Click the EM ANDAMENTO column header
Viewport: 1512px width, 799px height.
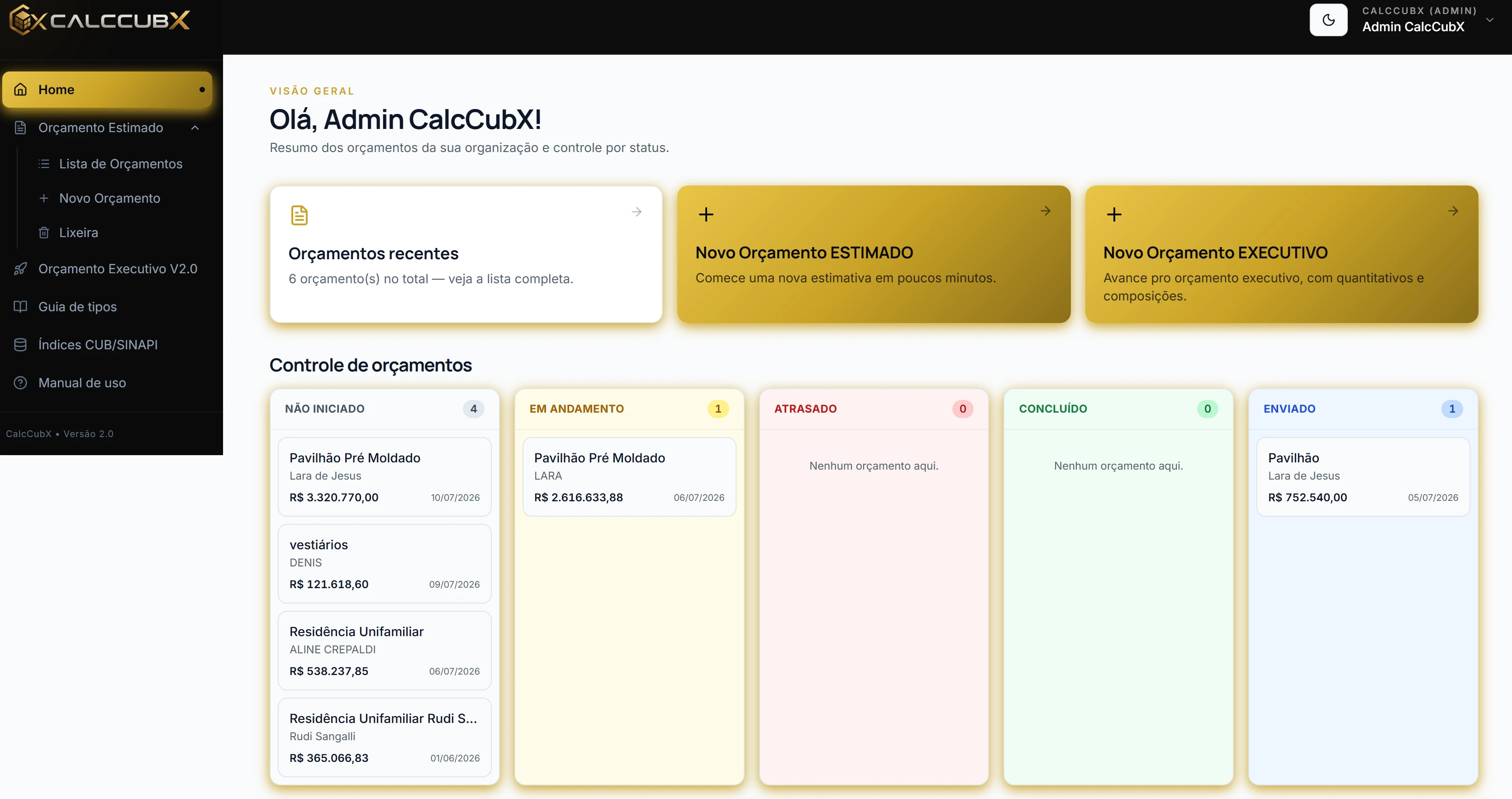click(x=629, y=409)
